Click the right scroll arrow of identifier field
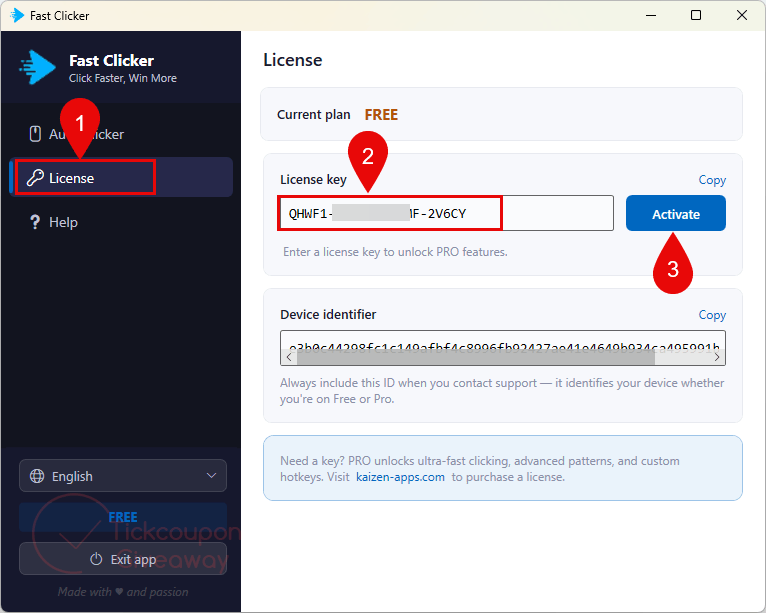 click(x=717, y=358)
